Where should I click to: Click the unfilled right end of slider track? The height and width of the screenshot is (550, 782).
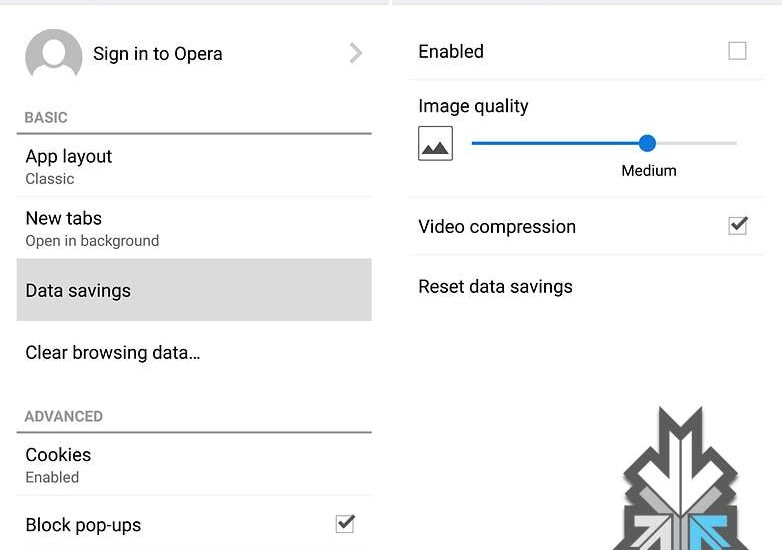[x=710, y=143]
